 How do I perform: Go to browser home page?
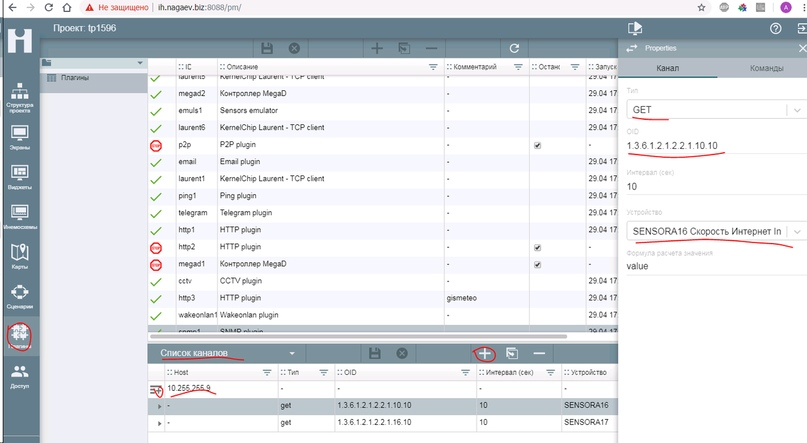[x=67, y=7]
